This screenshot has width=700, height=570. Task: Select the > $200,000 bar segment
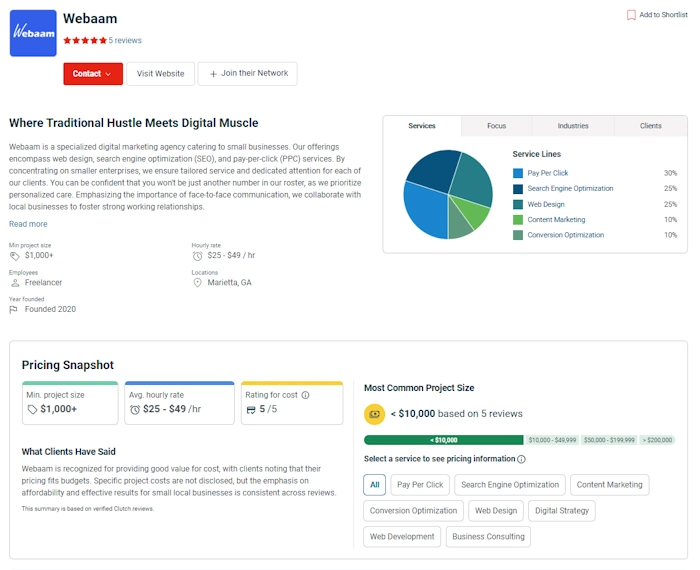pyautogui.click(x=657, y=440)
